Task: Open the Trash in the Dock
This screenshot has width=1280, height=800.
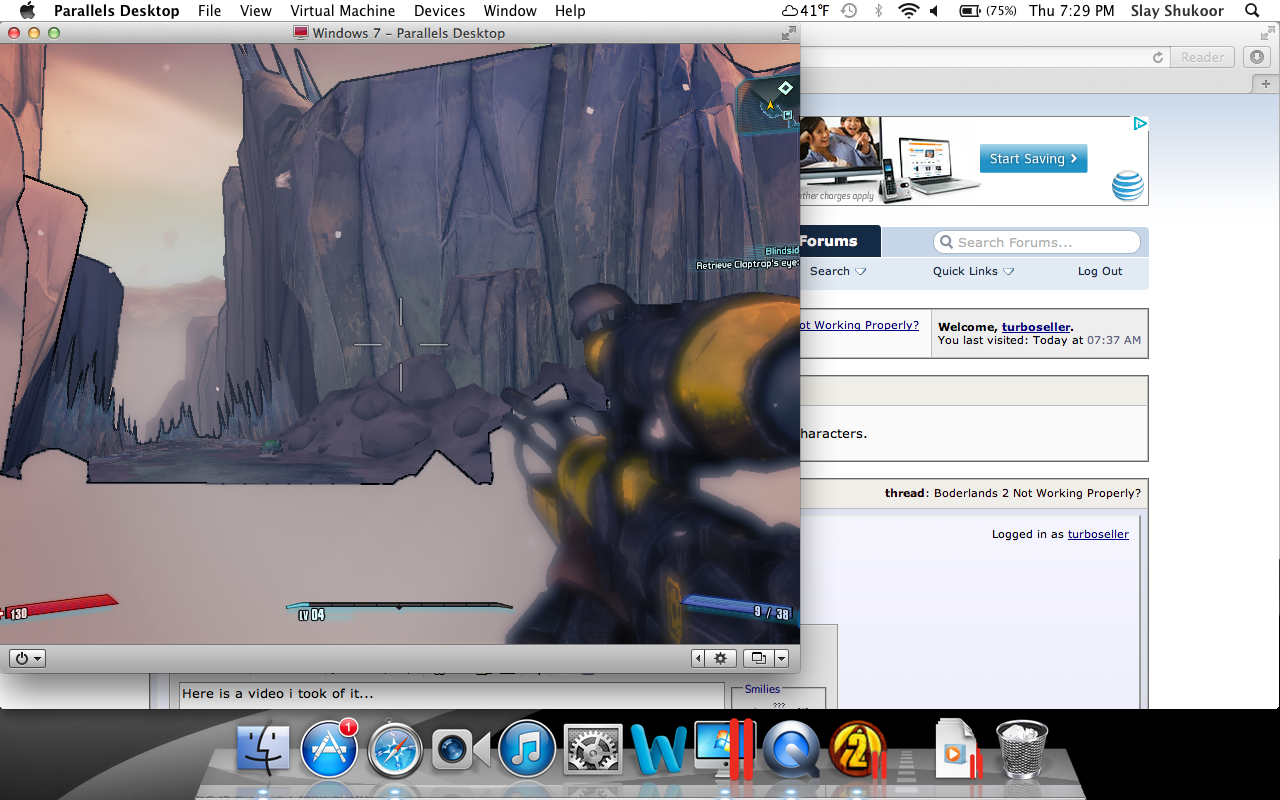Action: tap(1022, 750)
